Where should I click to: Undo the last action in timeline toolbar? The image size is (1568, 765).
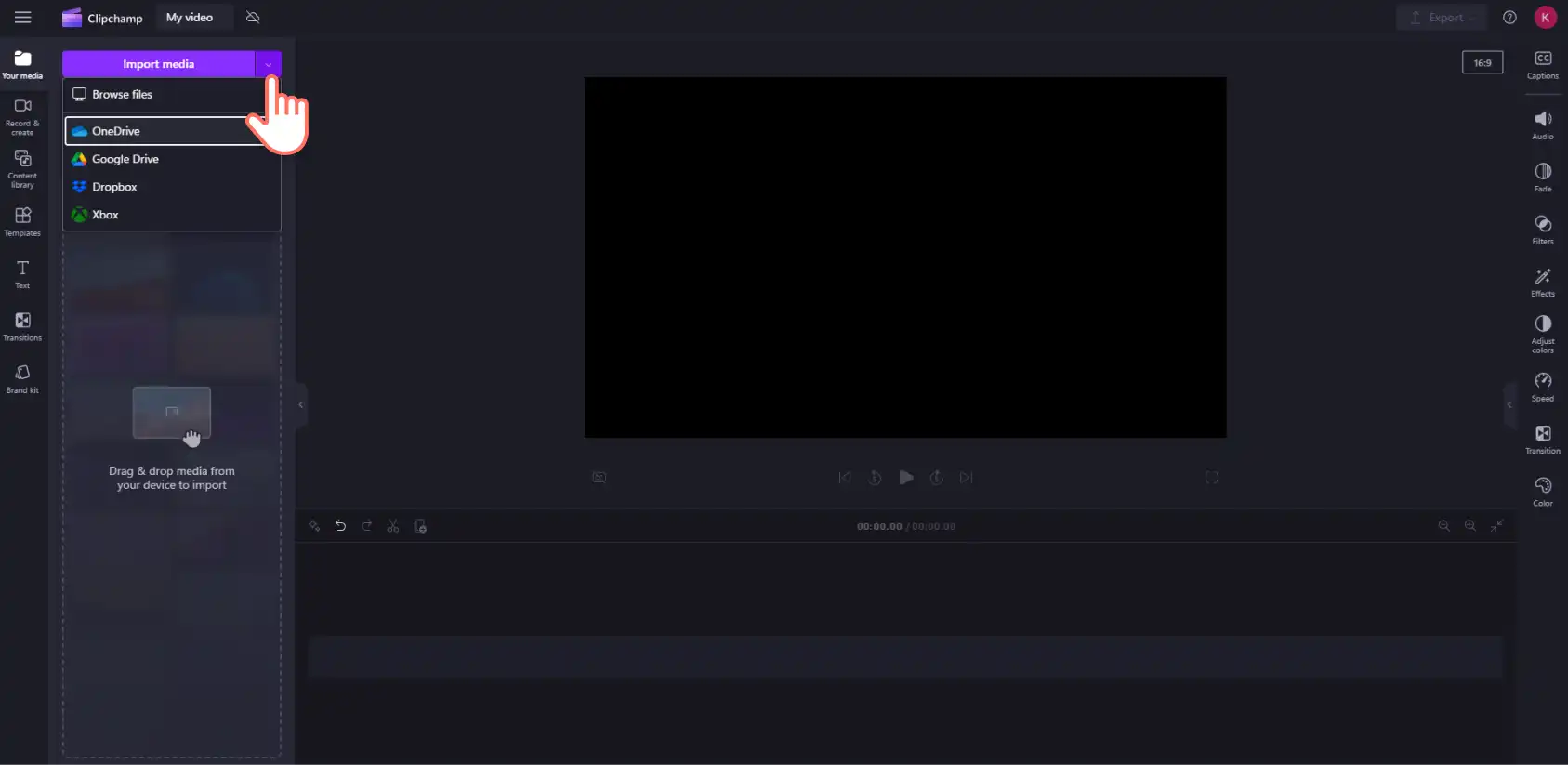click(340, 526)
